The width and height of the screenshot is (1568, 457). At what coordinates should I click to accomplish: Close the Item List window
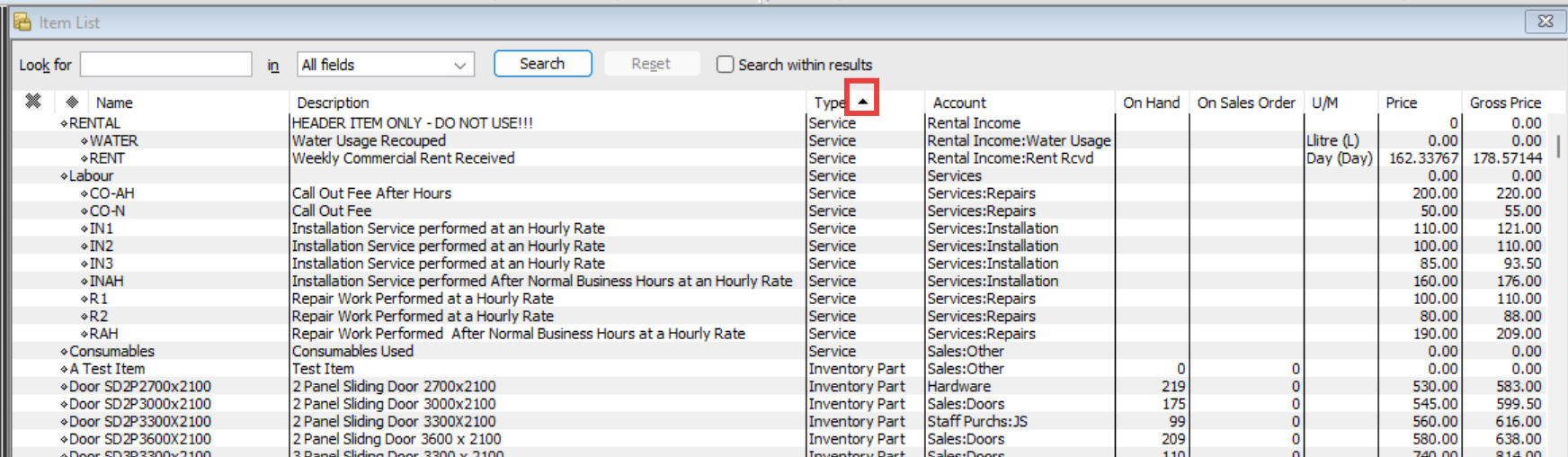1546,21
